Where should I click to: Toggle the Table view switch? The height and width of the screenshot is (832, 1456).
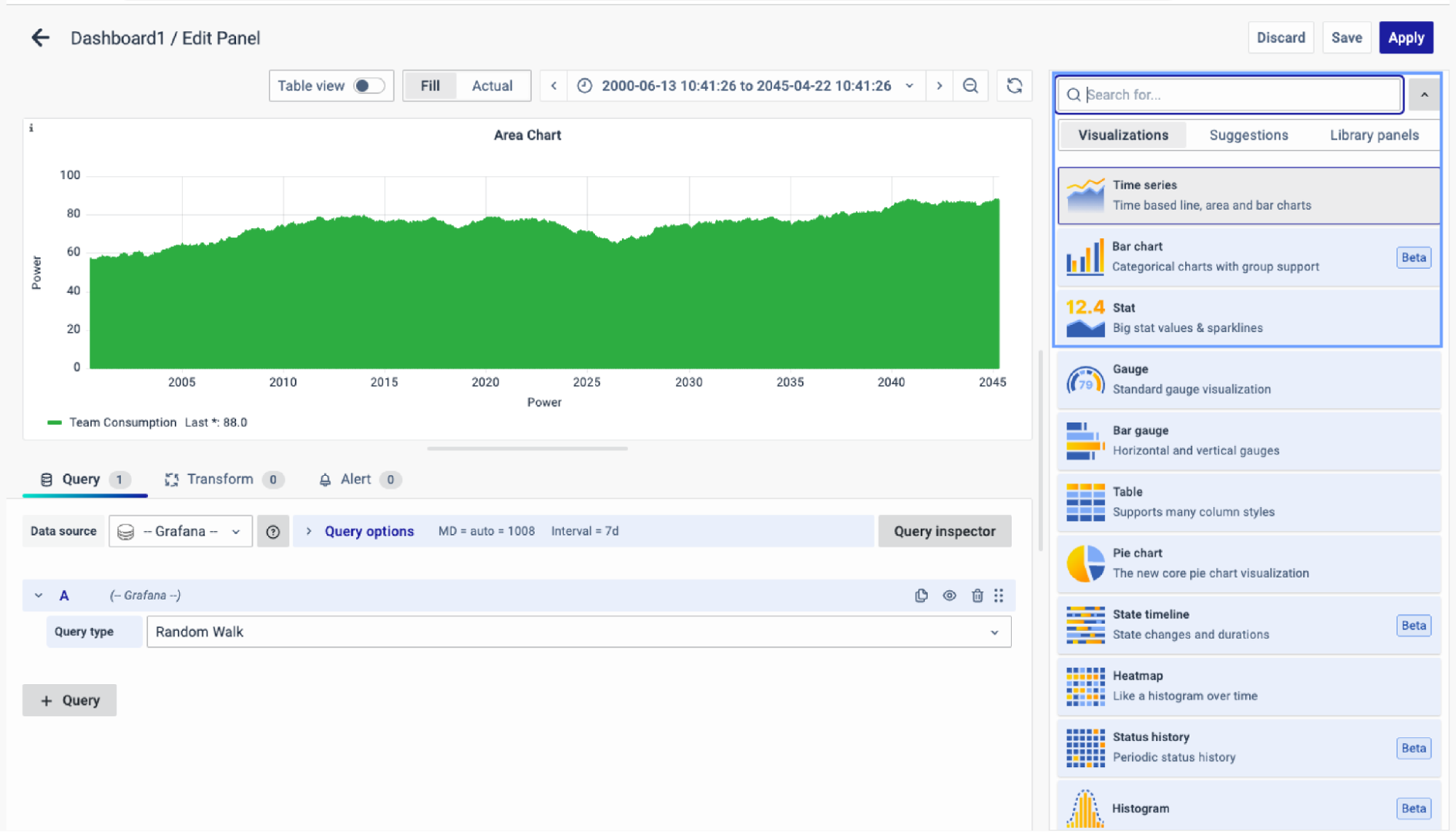tap(369, 86)
